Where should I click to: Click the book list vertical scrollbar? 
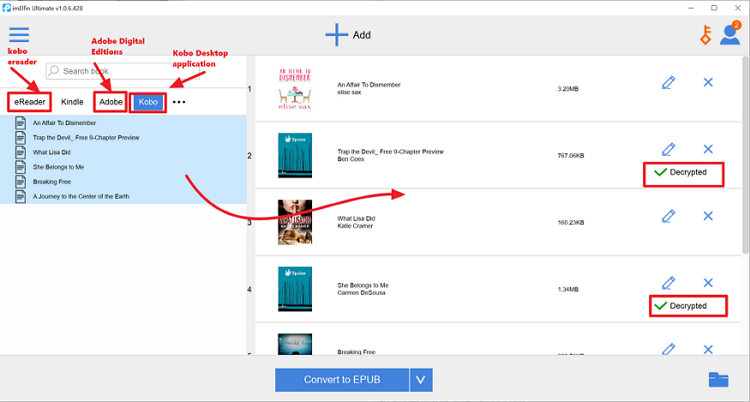[x=745, y=156]
